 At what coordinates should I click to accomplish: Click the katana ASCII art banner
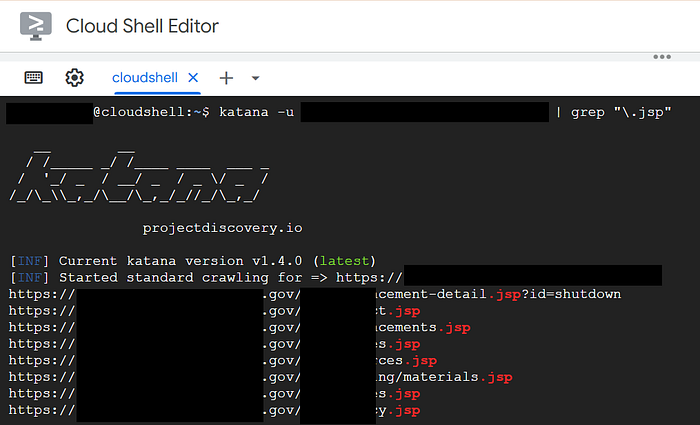(139, 177)
